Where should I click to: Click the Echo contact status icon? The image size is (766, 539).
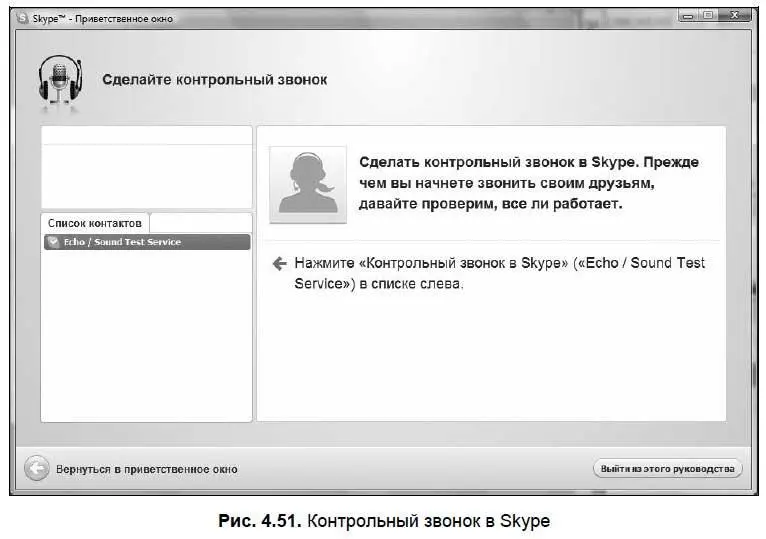click(53, 242)
